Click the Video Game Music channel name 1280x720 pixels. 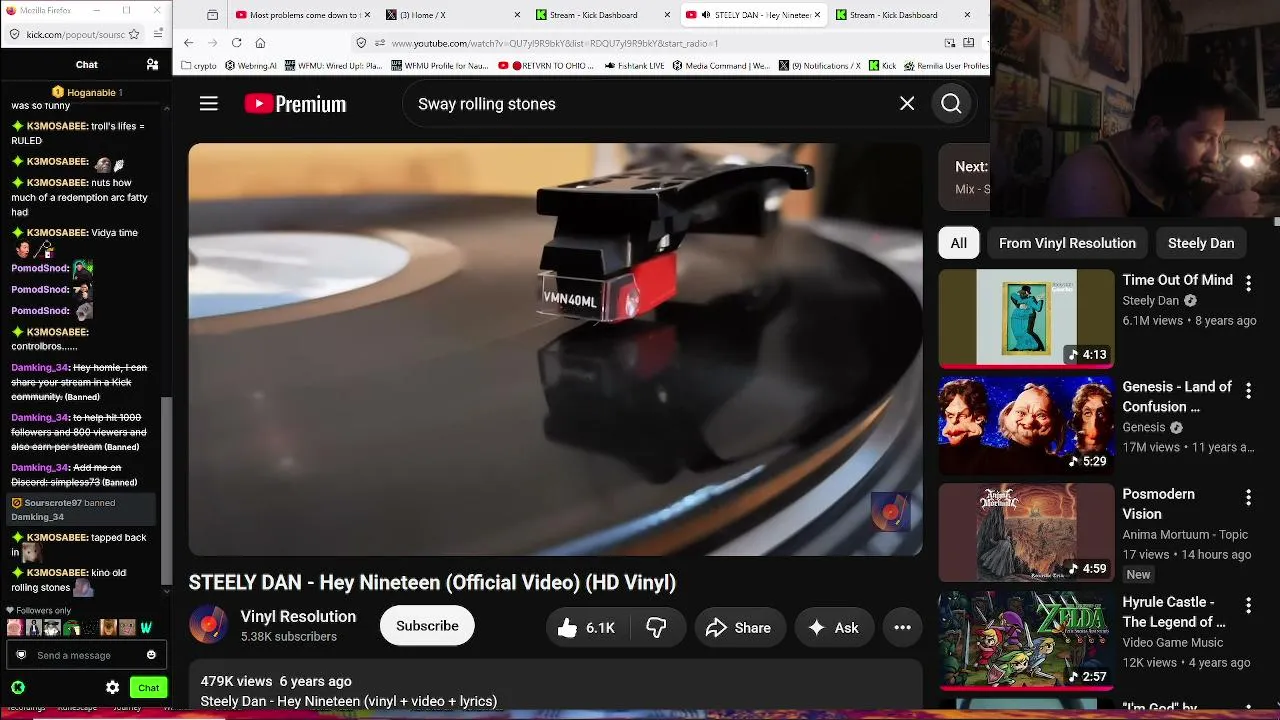coord(1172,642)
